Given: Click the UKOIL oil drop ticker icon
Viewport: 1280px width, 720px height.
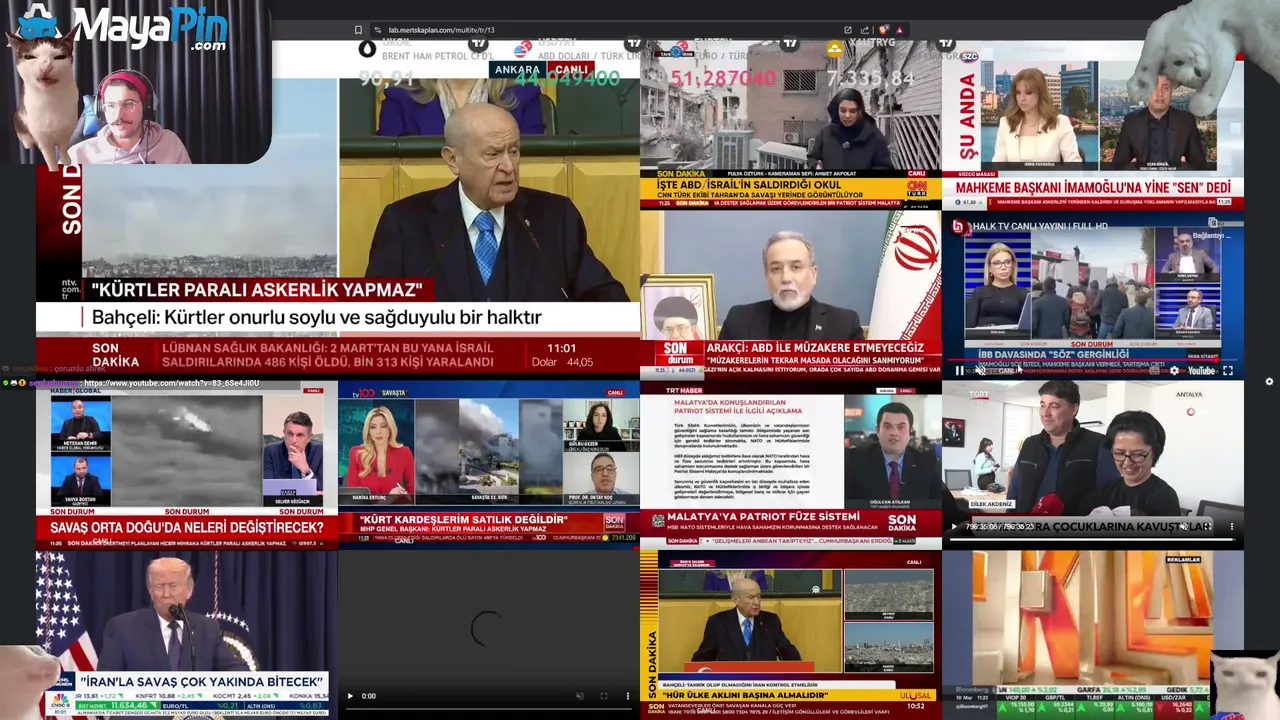Looking at the screenshot, I should [x=368, y=47].
